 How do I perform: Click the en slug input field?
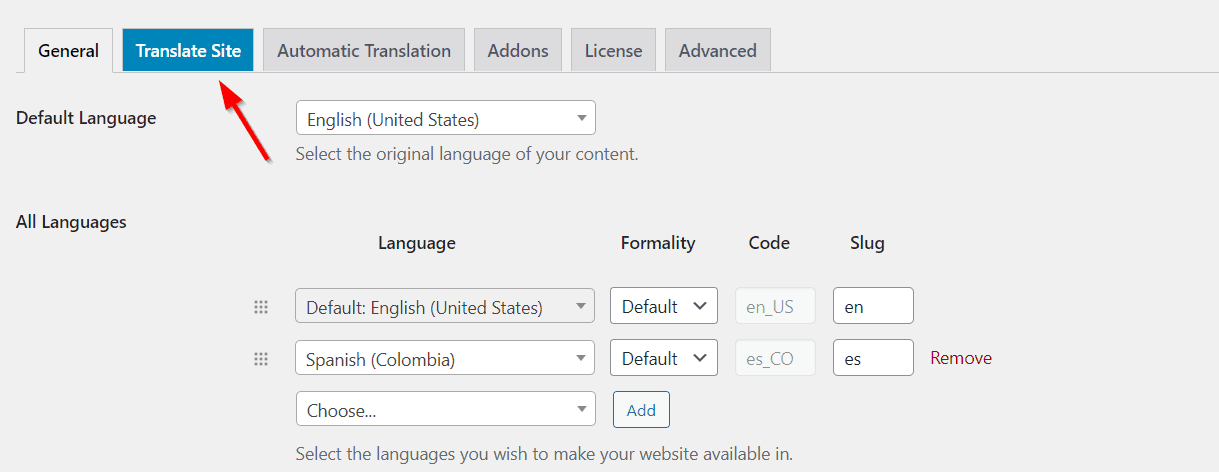tap(873, 306)
